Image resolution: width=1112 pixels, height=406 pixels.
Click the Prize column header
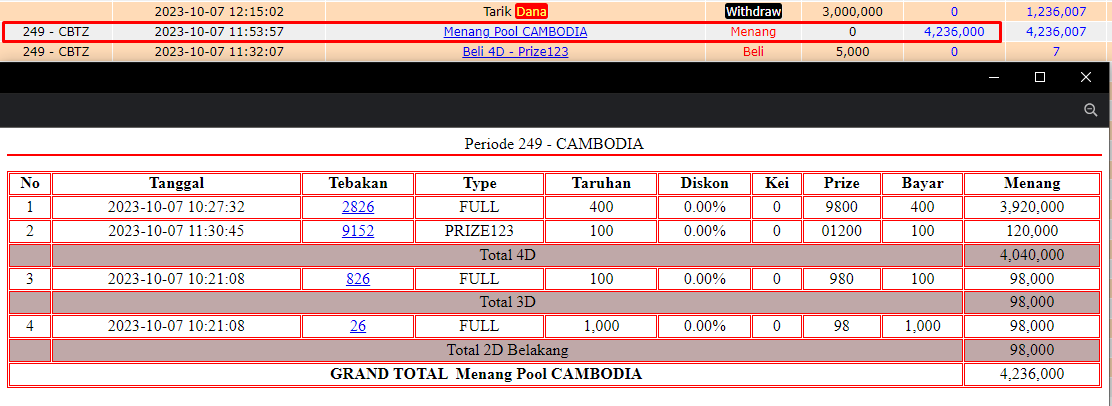coord(842,183)
